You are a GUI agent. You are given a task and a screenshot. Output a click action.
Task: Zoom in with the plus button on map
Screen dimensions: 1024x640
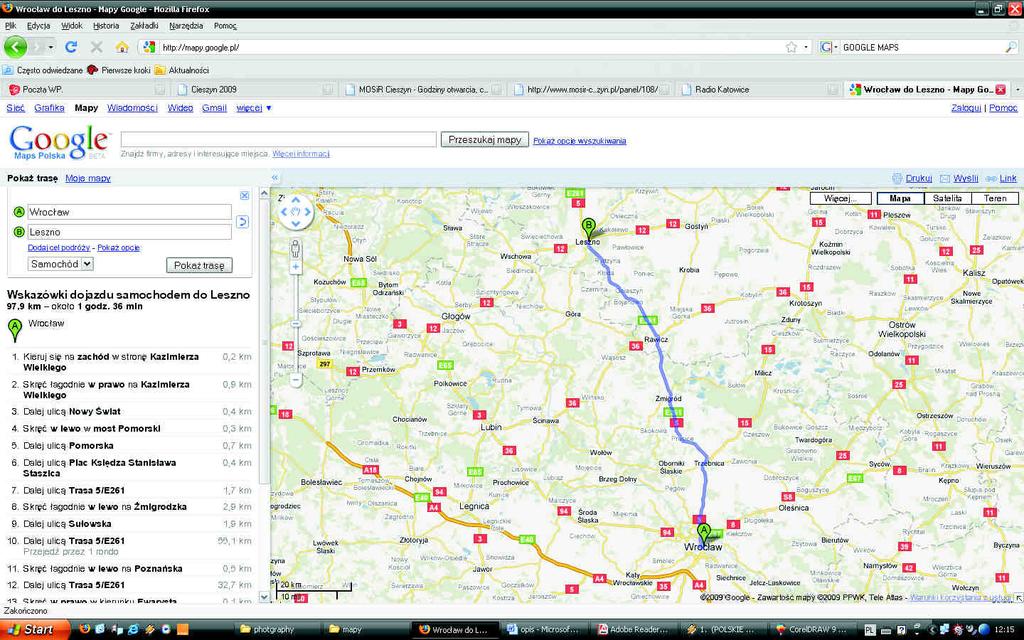[296, 267]
